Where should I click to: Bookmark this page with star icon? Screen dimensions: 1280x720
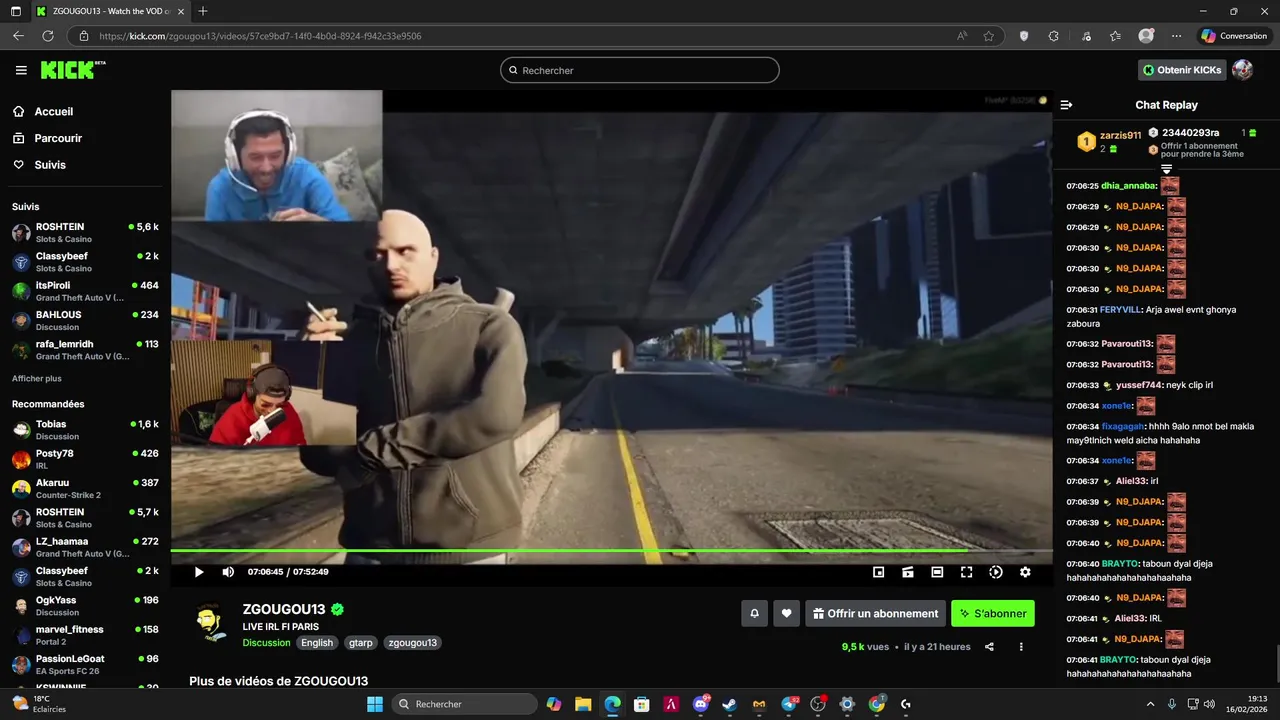point(989,36)
